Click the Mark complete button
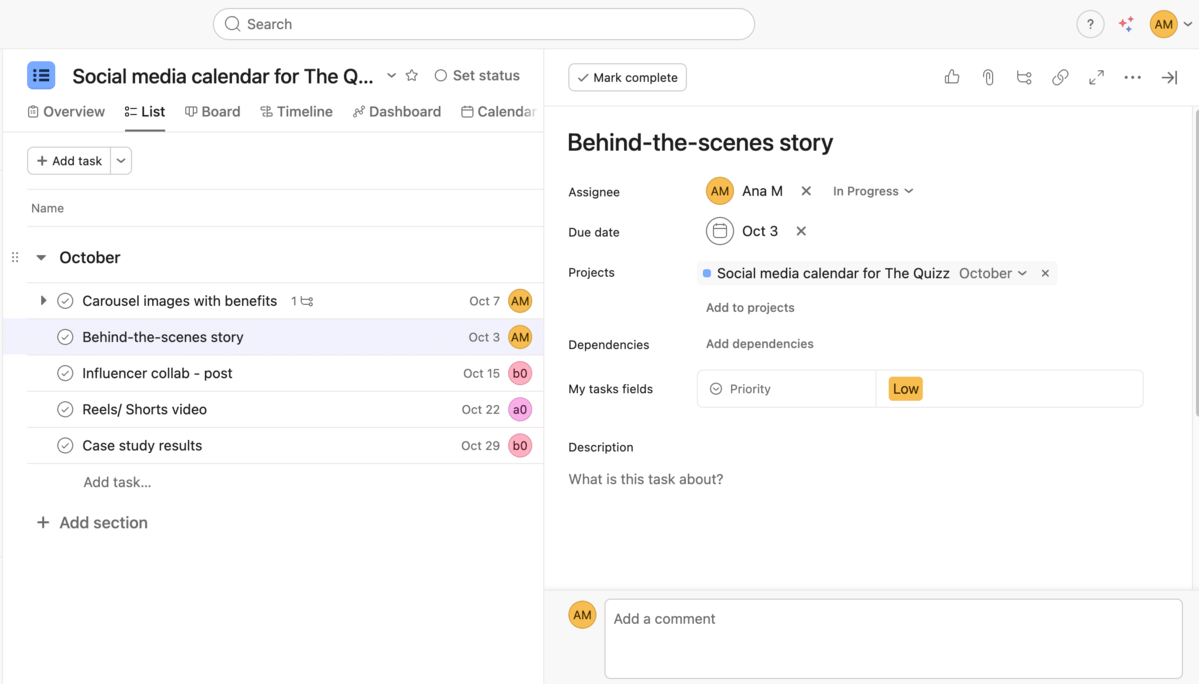The width and height of the screenshot is (1199, 684). click(x=627, y=77)
